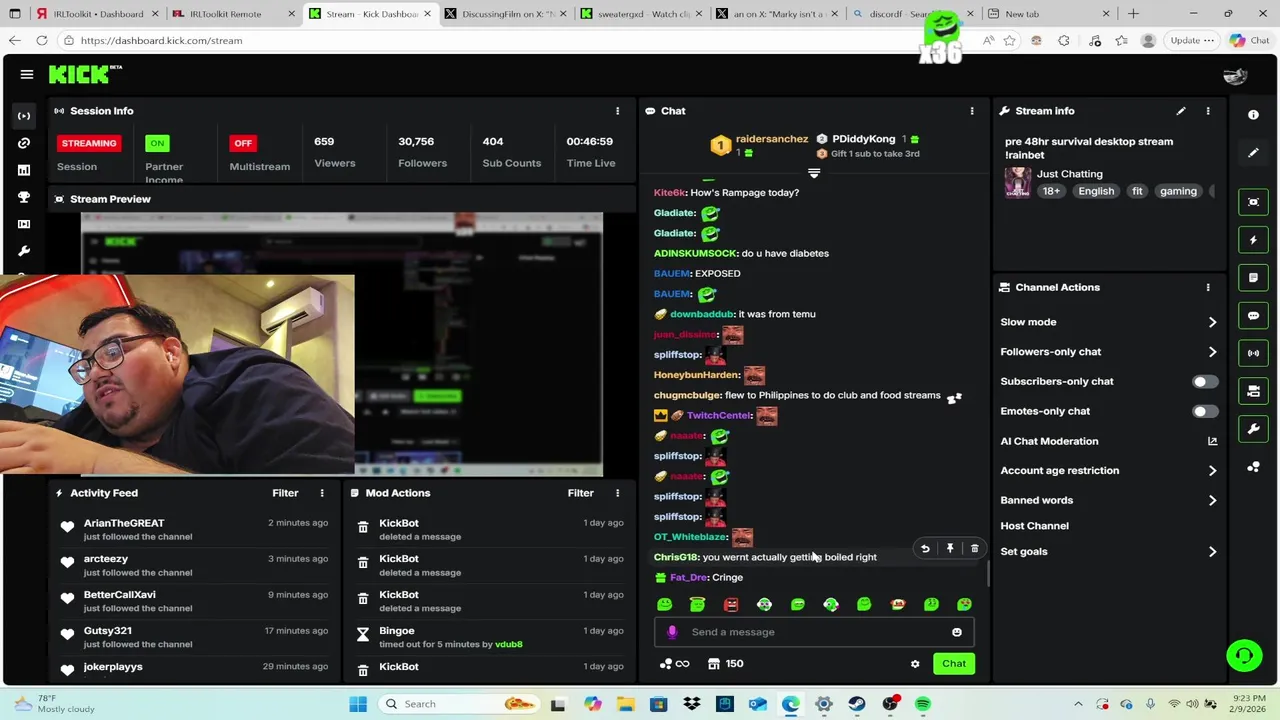Open the analytics chart icon in sidebar
Image resolution: width=1280 pixels, height=720 pixels.
click(x=24, y=170)
